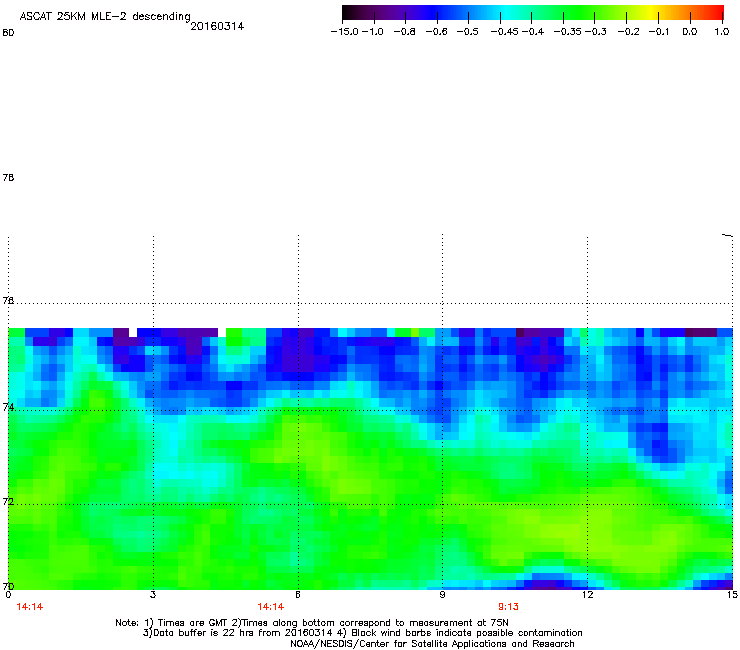The height and width of the screenshot is (650, 740).
Task: Select the longitude axis label 6
Action: coord(298,595)
